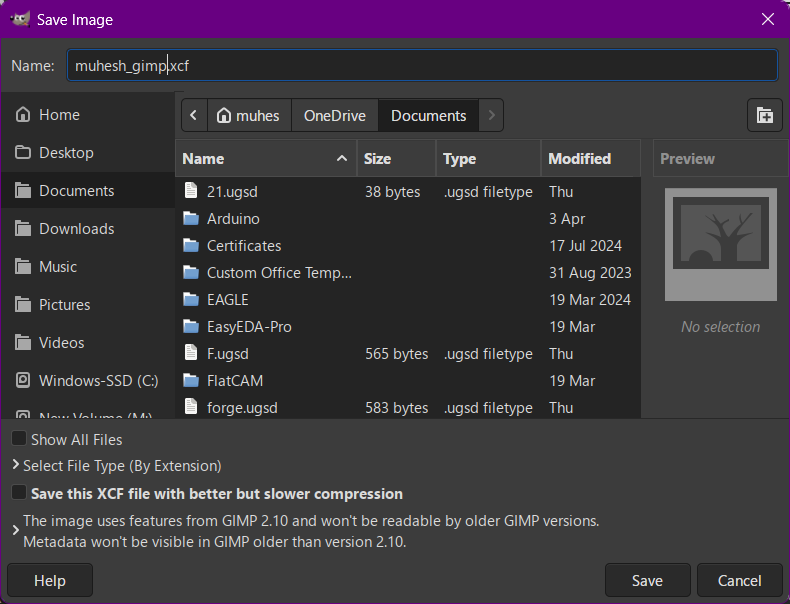The width and height of the screenshot is (790, 604).
Task: Select the Arduino folder name
Action: (x=233, y=219)
